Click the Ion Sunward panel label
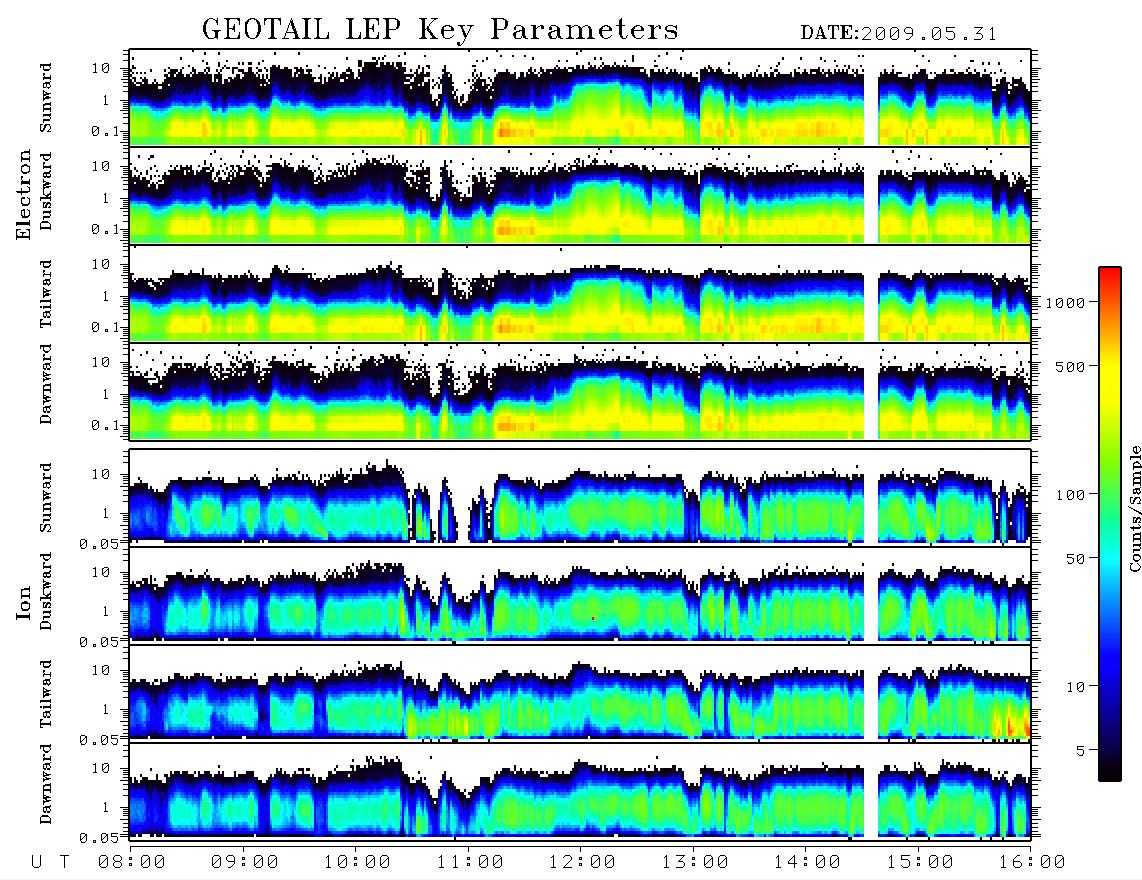This screenshot has height=880, width=1142. point(46,497)
